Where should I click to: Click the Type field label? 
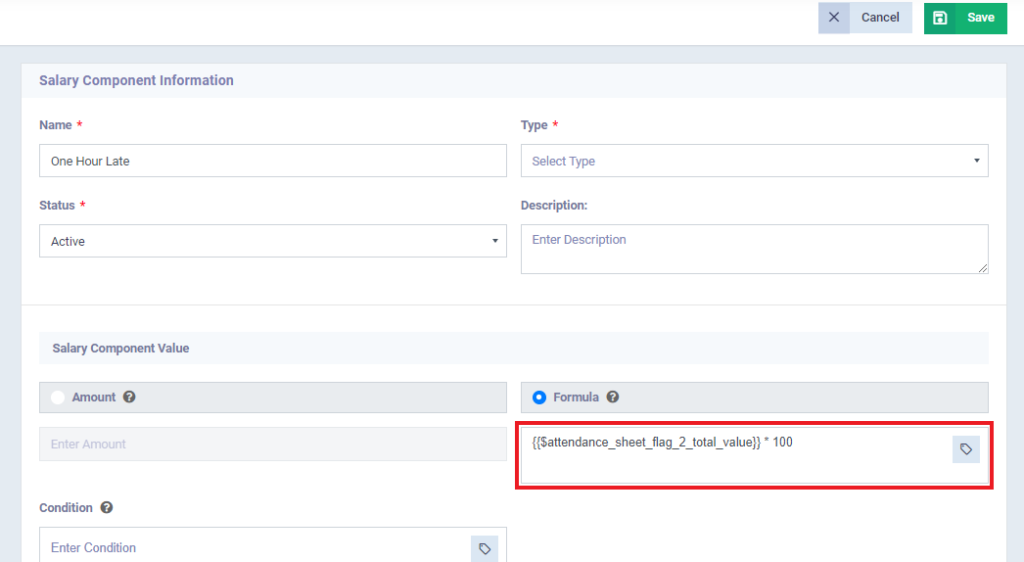[534, 125]
